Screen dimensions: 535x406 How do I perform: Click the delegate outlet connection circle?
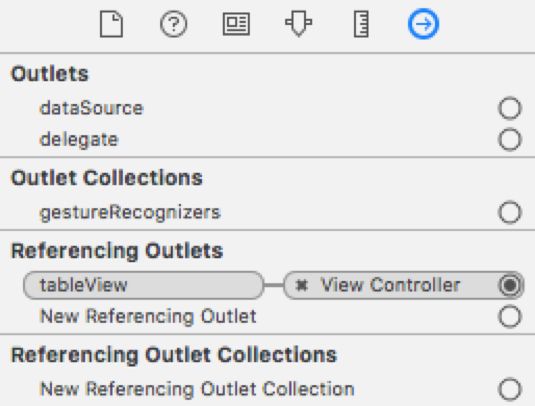[510, 139]
